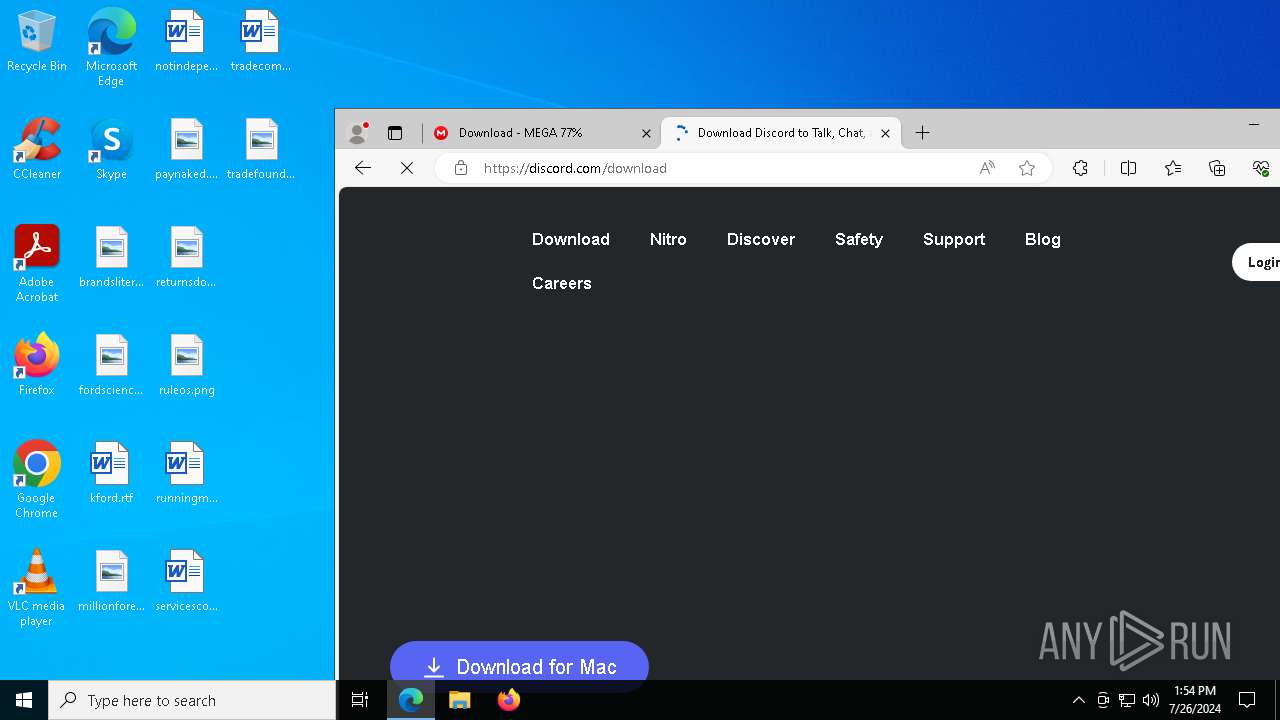Open File Explorer from the taskbar

tap(459, 700)
